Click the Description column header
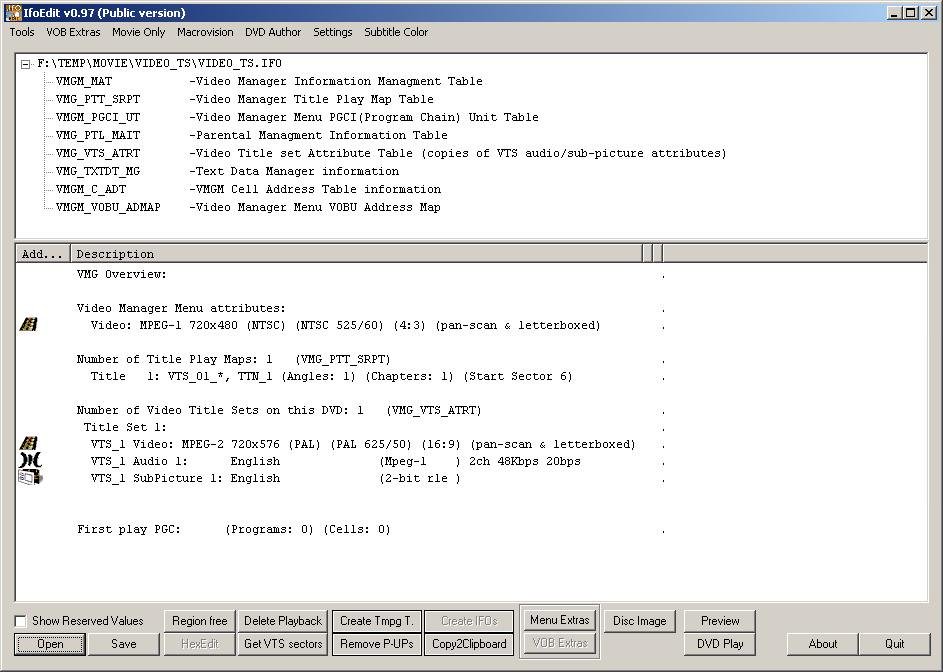943x672 pixels. pyautogui.click(x=357, y=254)
